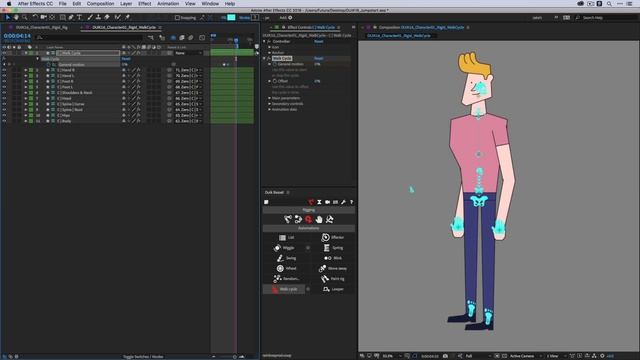Open Duik help question mark
Viewport: 640px width, 360px height.
(351, 202)
